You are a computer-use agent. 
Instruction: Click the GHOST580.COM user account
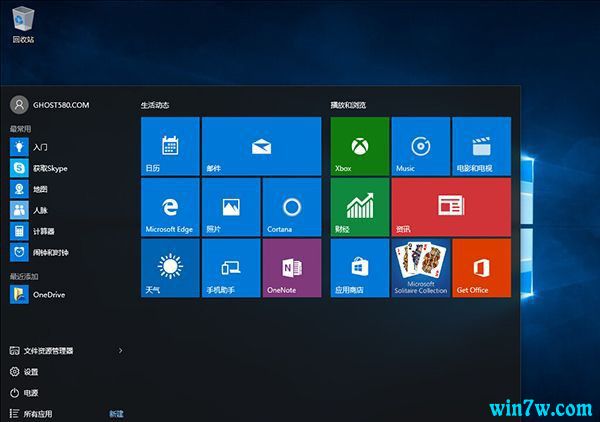pyautogui.click(x=50, y=105)
